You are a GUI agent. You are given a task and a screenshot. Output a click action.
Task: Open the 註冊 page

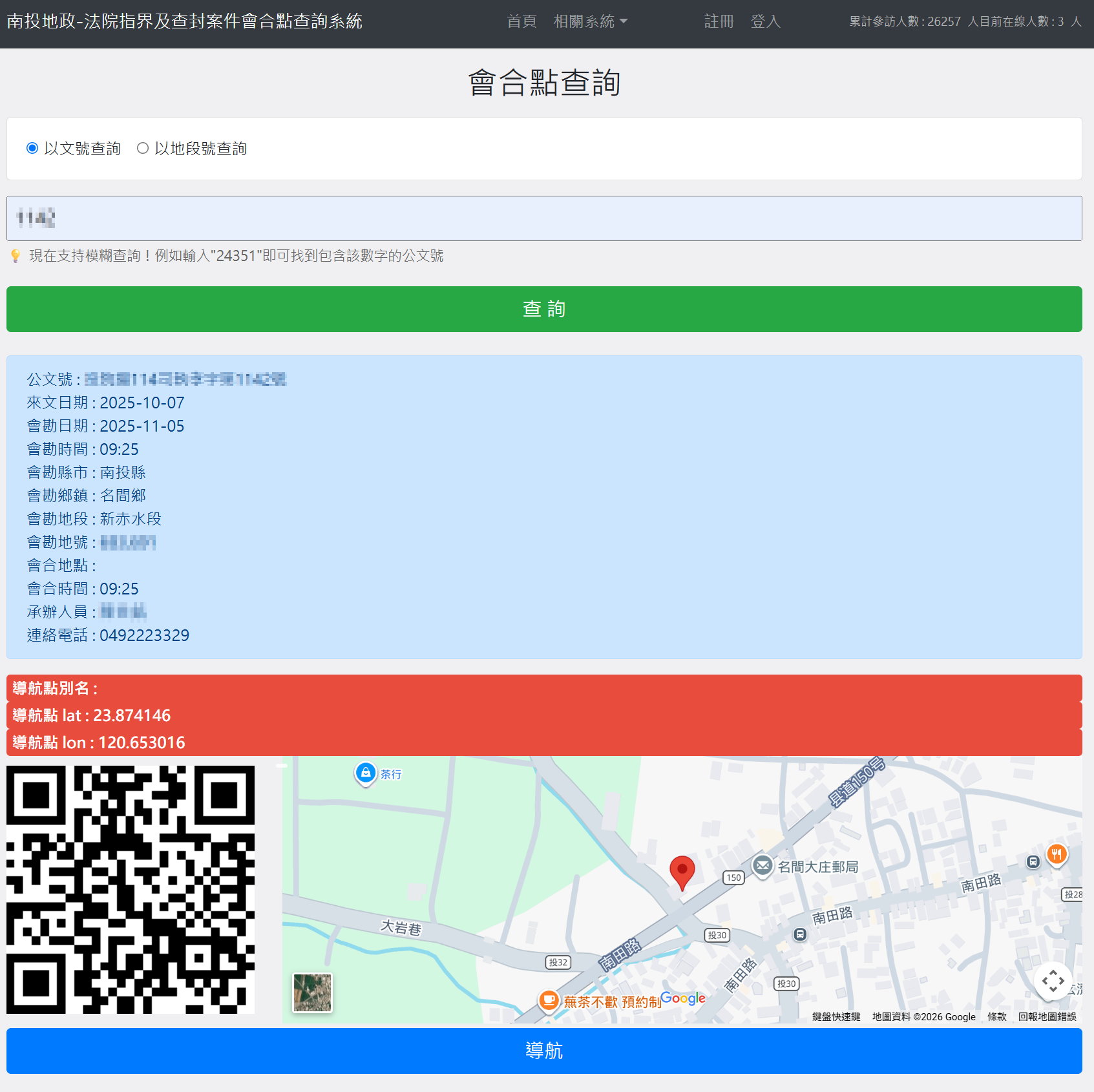coord(719,21)
